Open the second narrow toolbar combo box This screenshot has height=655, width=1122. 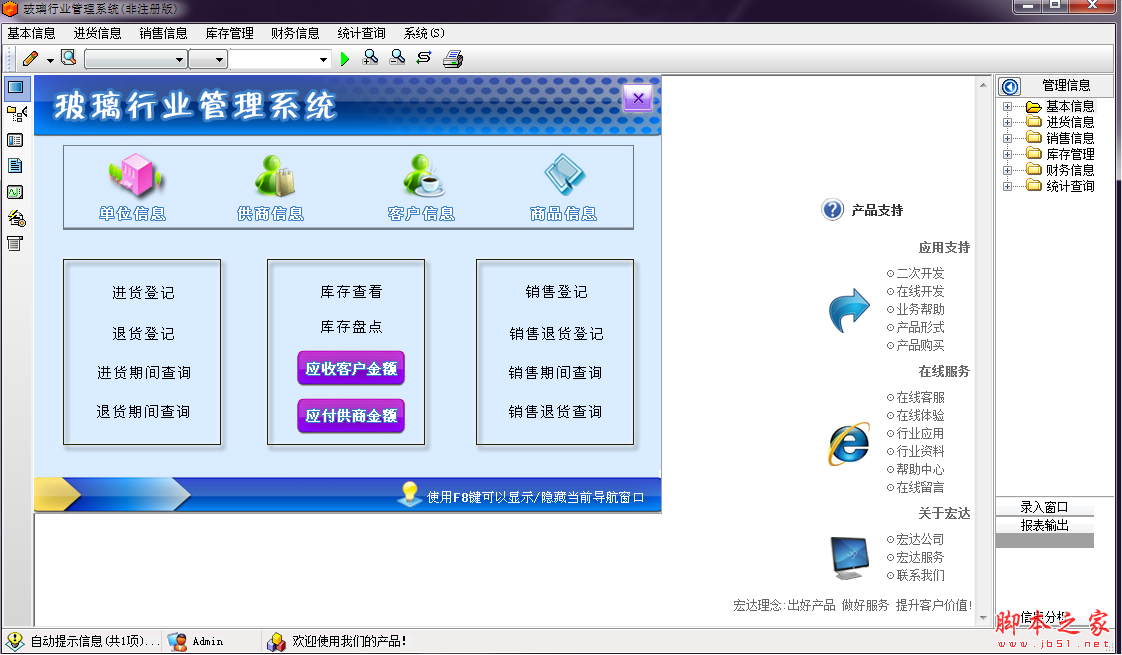208,59
